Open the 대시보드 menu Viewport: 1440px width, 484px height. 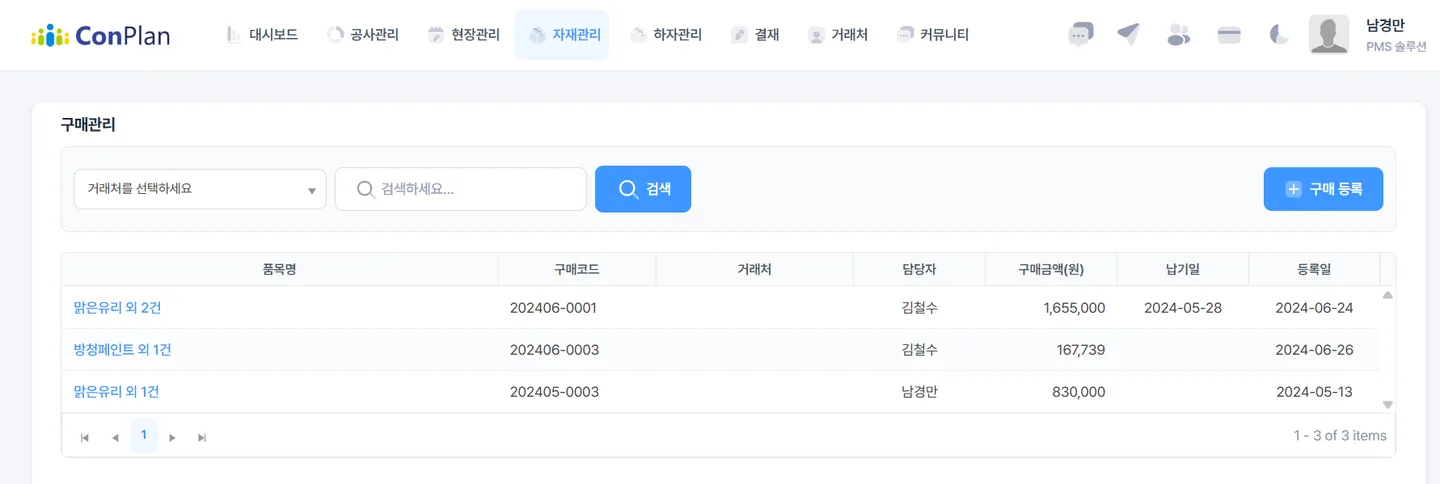pos(262,35)
